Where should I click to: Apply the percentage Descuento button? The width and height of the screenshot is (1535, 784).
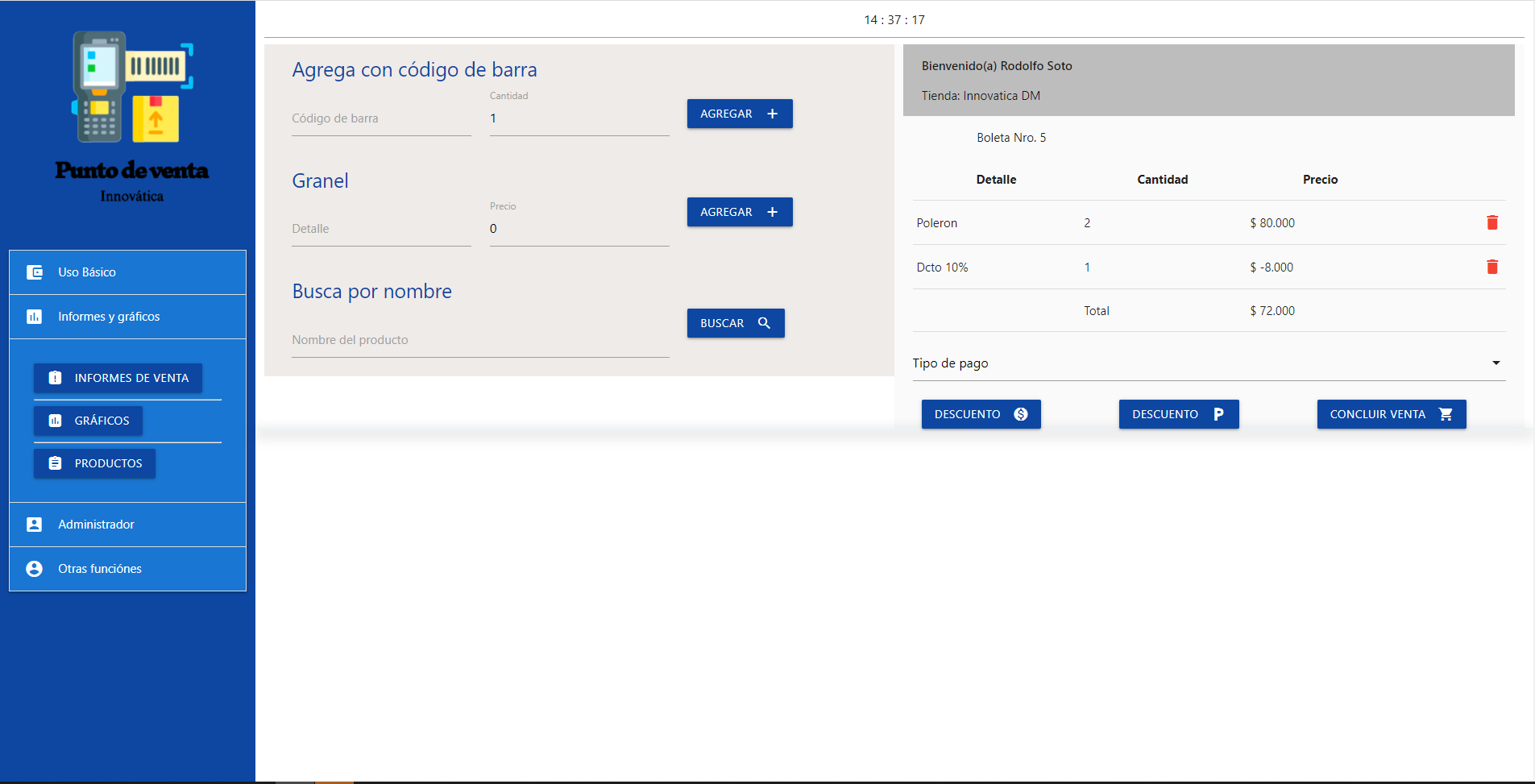click(x=1178, y=414)
